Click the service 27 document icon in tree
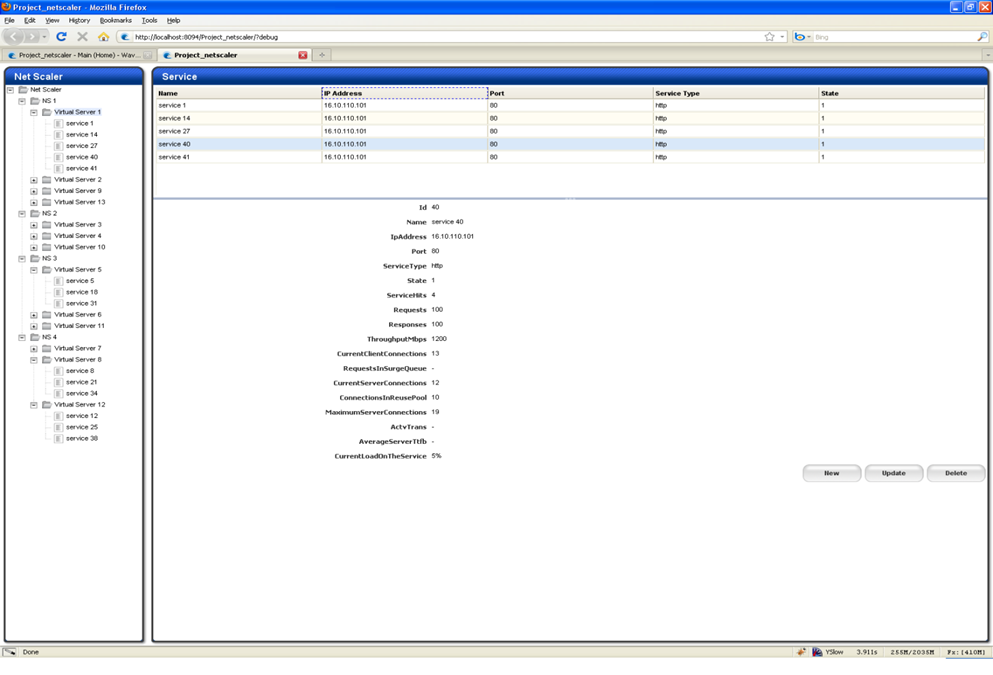Viewport: 993px width, 675px height. 58,146
